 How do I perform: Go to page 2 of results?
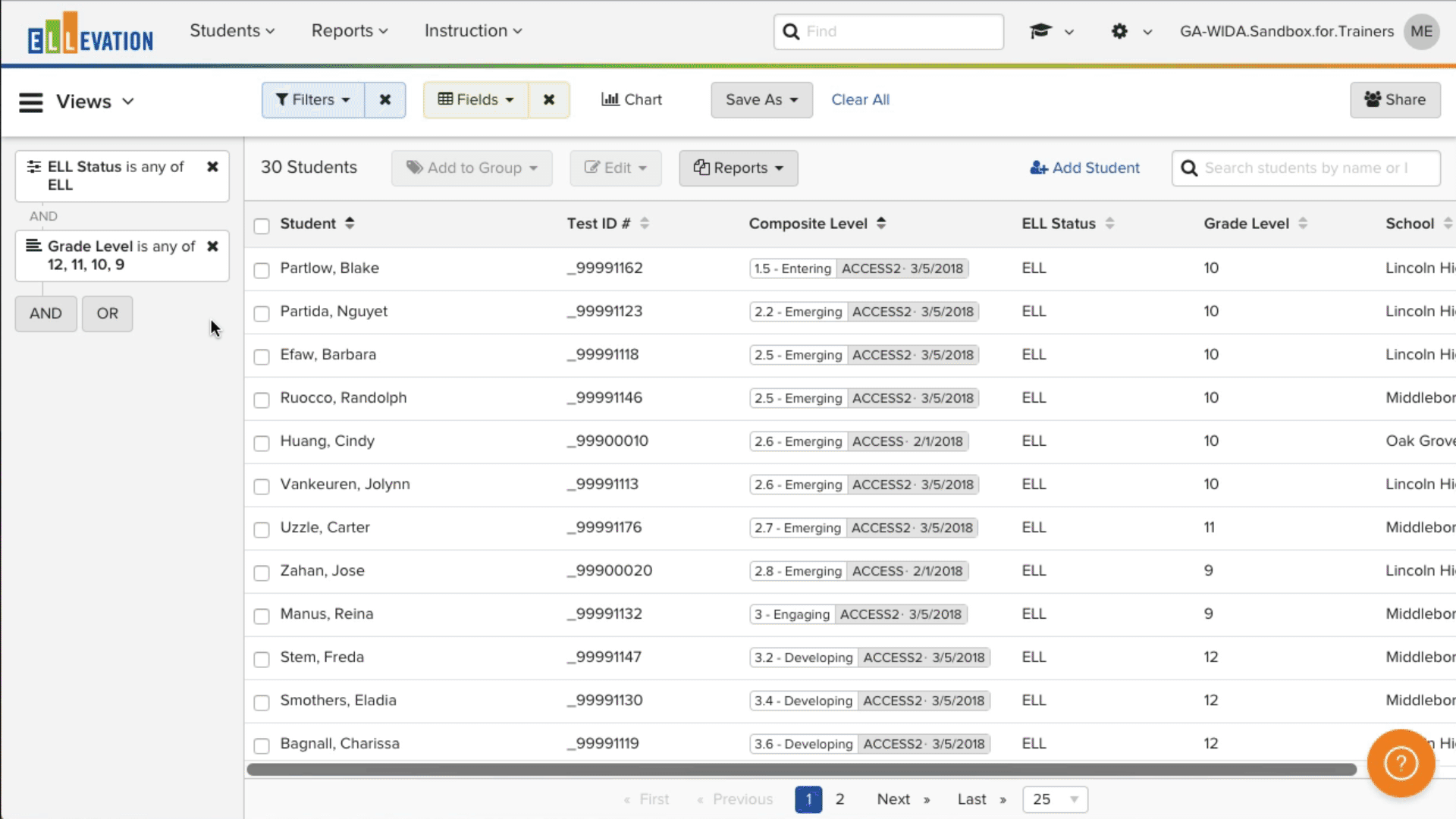(839, 799)
